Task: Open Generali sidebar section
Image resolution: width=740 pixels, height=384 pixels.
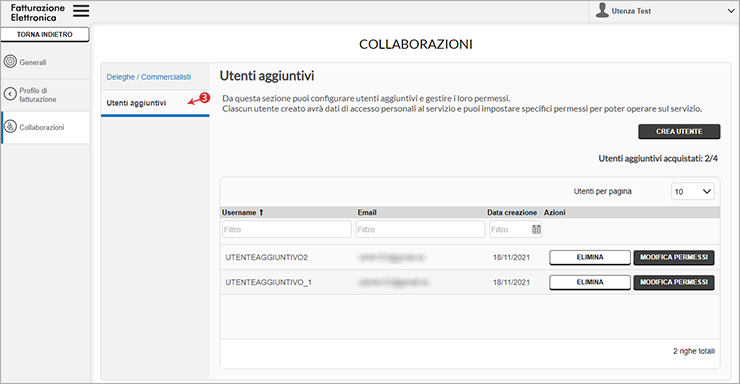Action: pyautogui.click(x=45, y=62)
